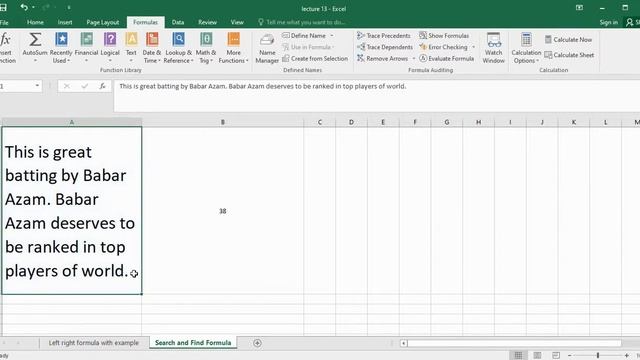Open Math & Trig functions
Image resolution: width=640 pixels, height=360 pixels.
point(206,48)
